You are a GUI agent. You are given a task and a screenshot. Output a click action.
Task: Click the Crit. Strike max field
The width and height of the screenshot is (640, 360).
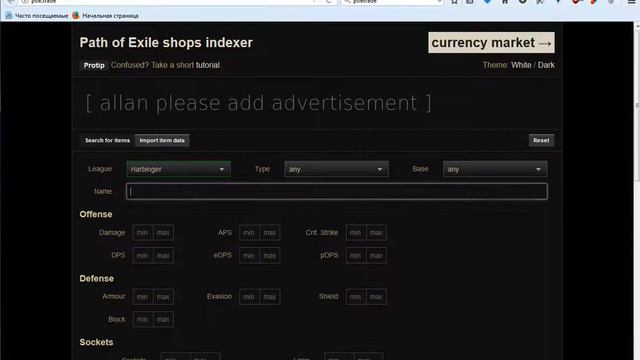[376, 233]
